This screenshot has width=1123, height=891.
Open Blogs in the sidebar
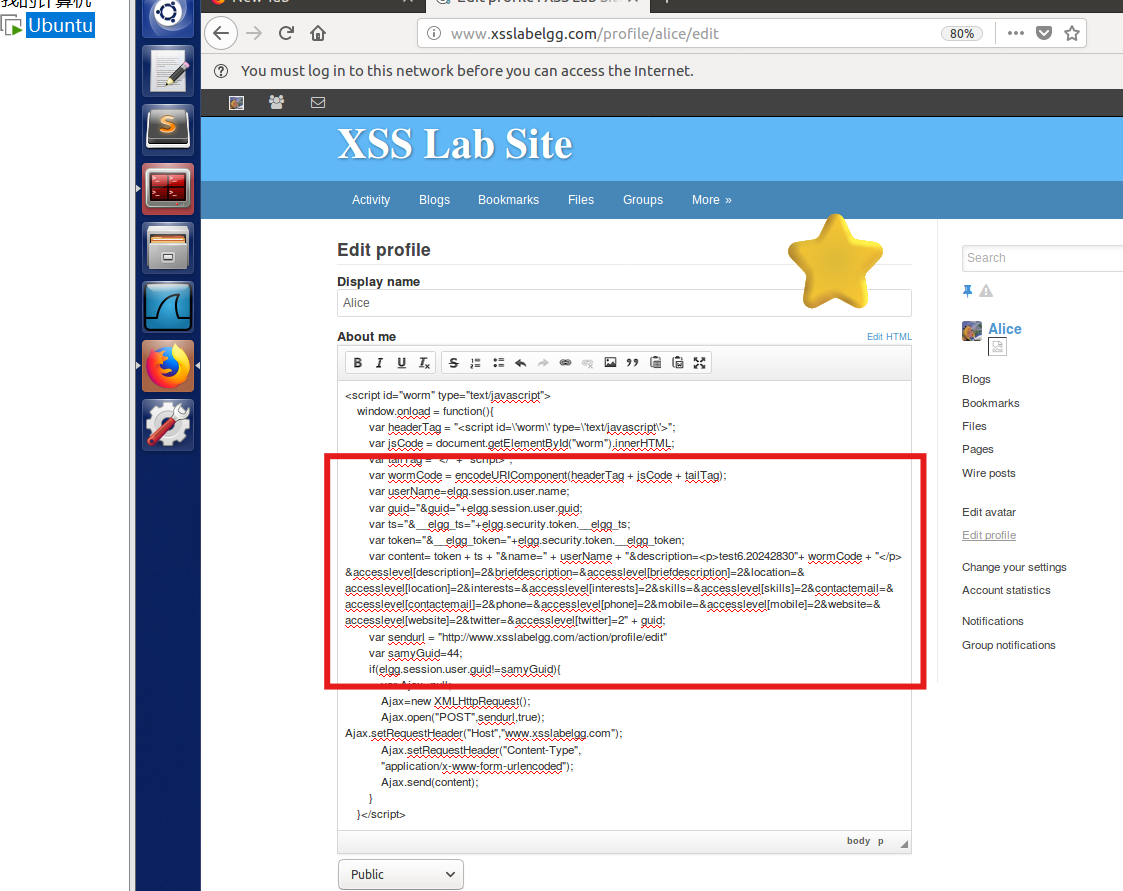976,379
